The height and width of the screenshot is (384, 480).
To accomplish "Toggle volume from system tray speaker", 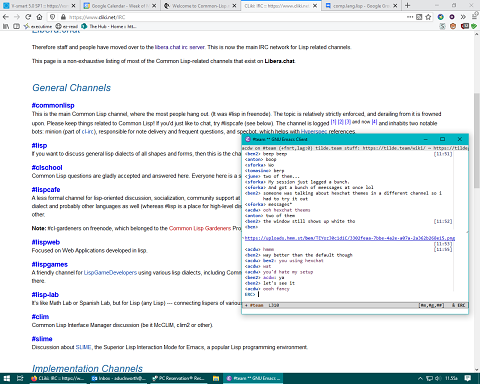I will click(438, 378).
